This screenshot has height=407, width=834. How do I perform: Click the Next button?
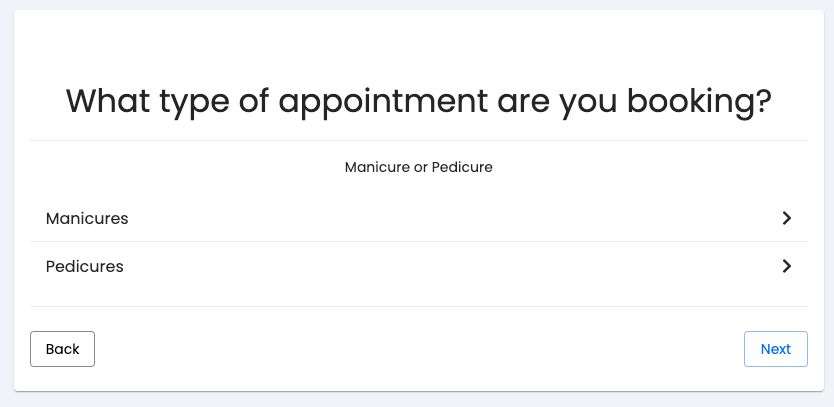pos(775,349)
